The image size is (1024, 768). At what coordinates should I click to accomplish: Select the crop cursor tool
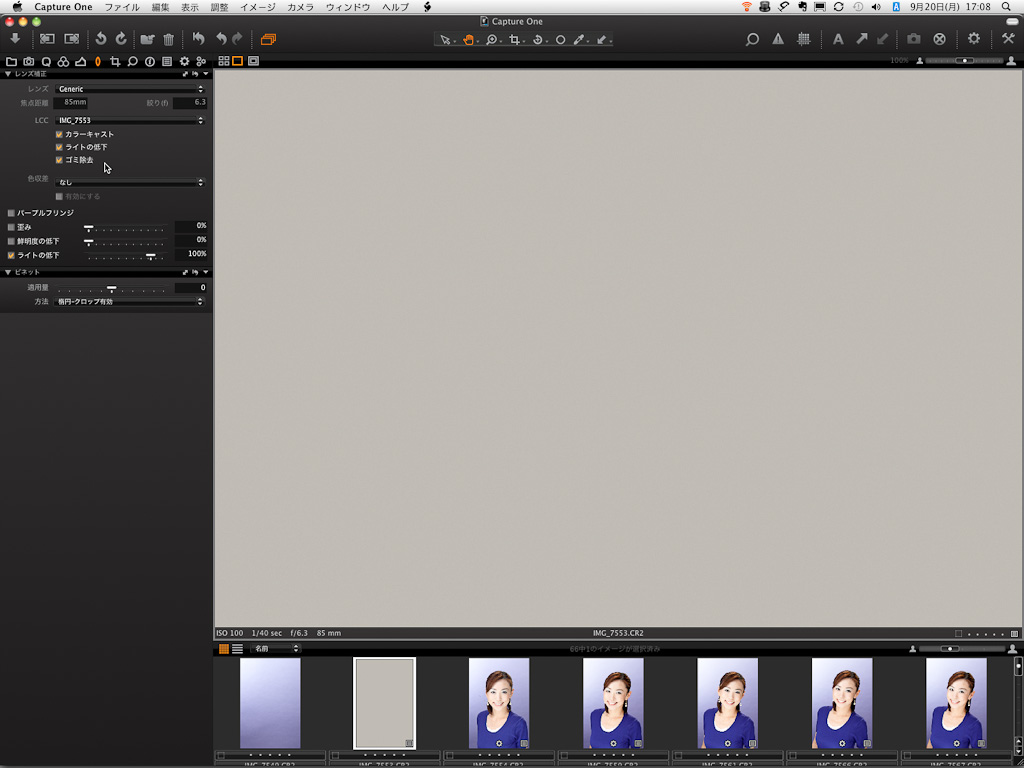click(514, 40)
